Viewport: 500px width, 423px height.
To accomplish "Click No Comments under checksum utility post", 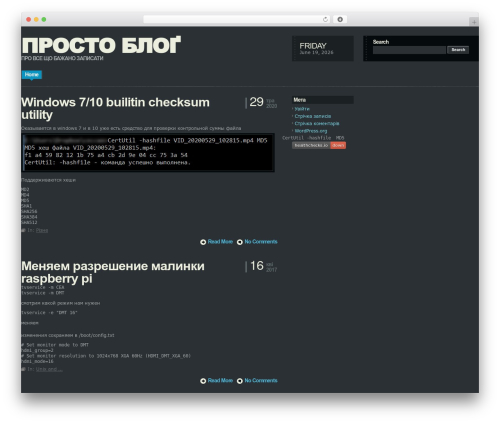I will (x=261, y=242).
